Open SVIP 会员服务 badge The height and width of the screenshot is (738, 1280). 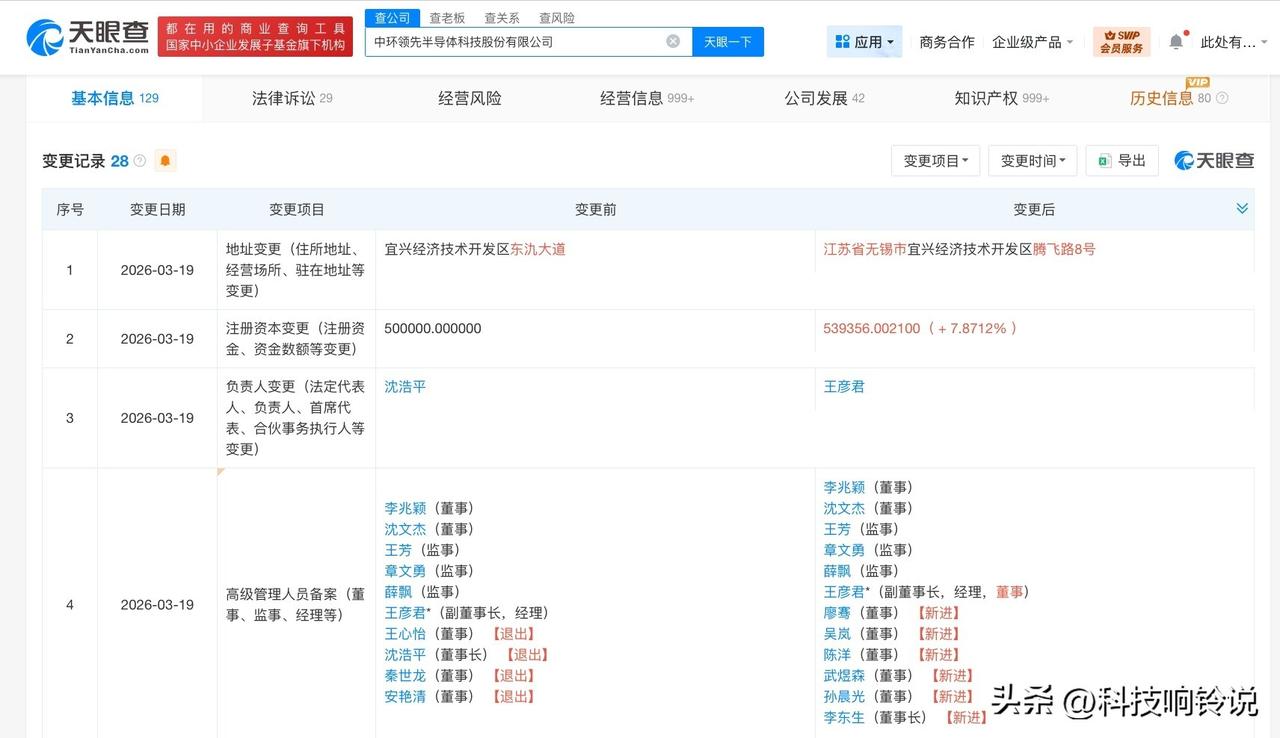tap(1121, 42)
